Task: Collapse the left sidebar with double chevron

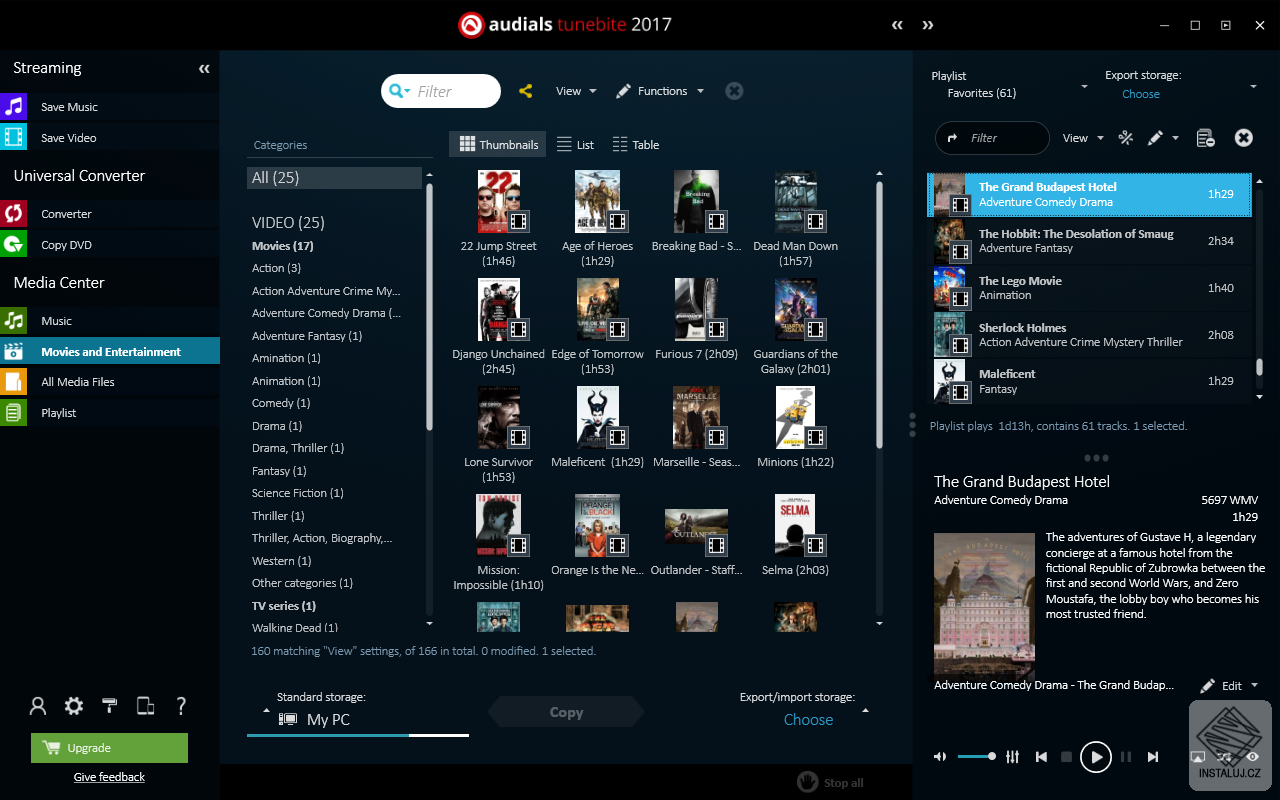Action: point(204,69)
